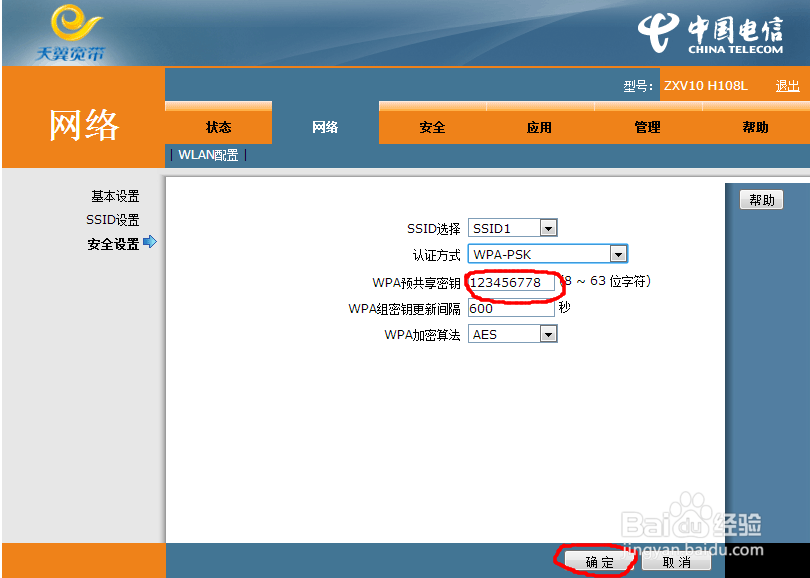Switch to the 安全 tab

point(432,127)
